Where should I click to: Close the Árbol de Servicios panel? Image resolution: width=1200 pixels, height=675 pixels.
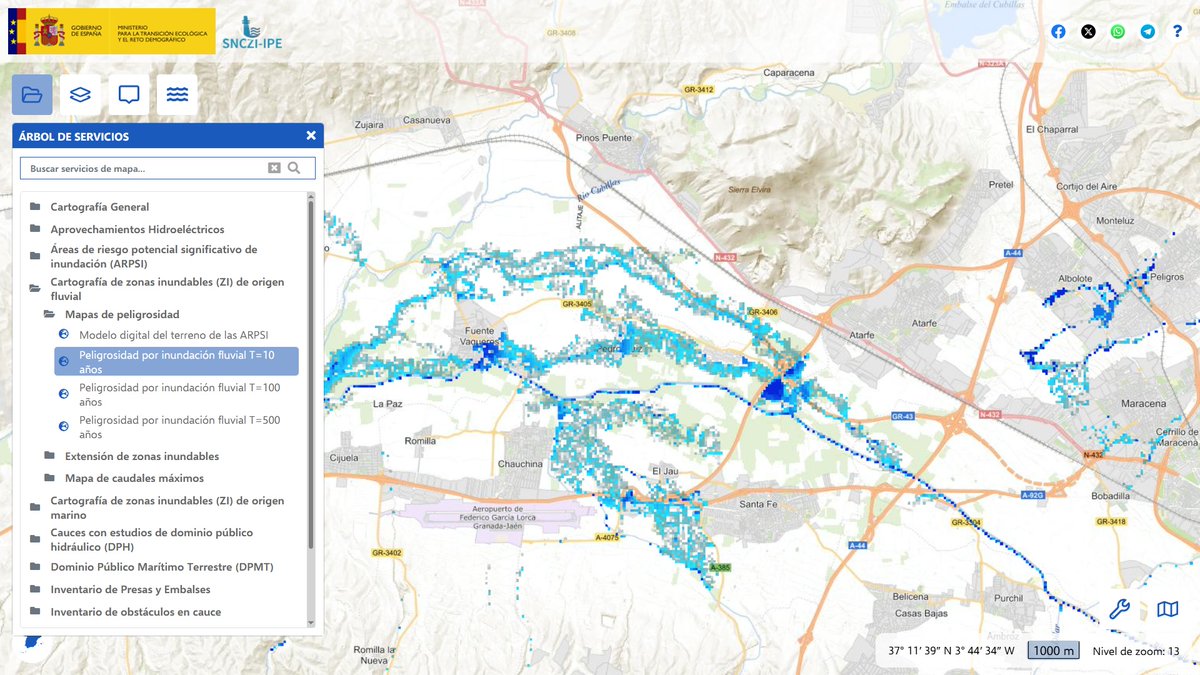(x=311, y=136)
